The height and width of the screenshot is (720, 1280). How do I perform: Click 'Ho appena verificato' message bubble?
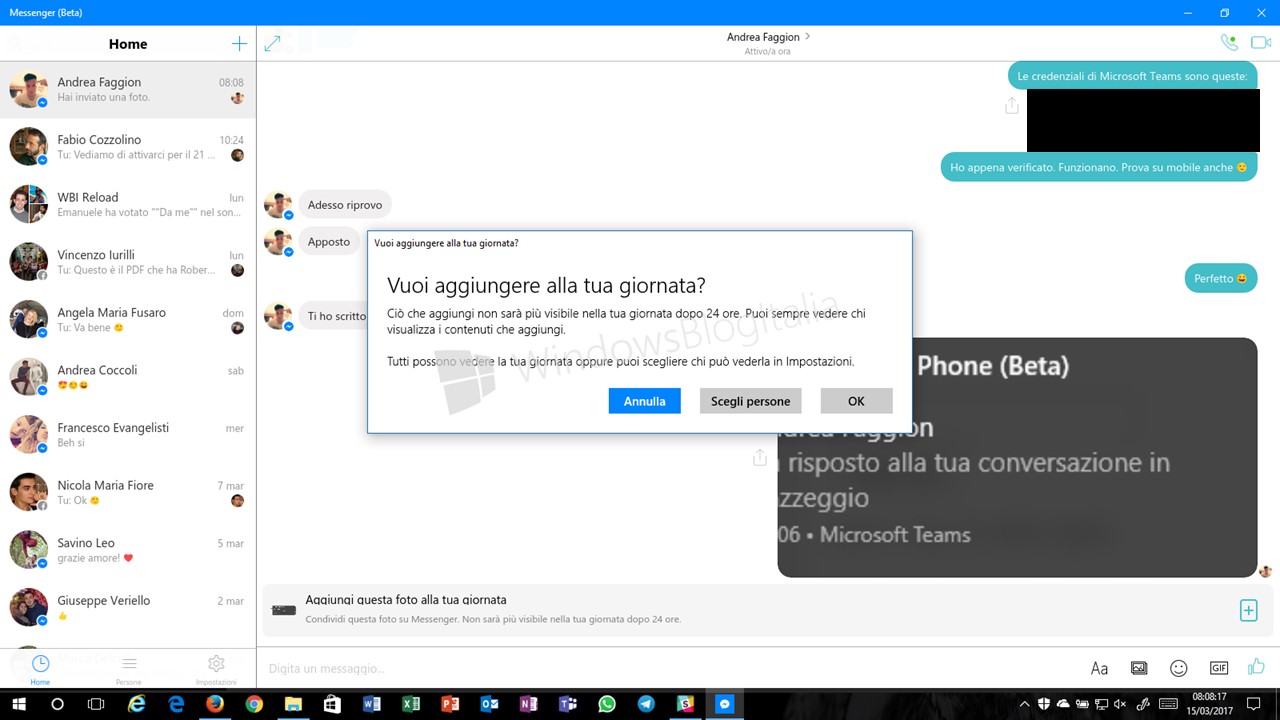point(1098,167)
